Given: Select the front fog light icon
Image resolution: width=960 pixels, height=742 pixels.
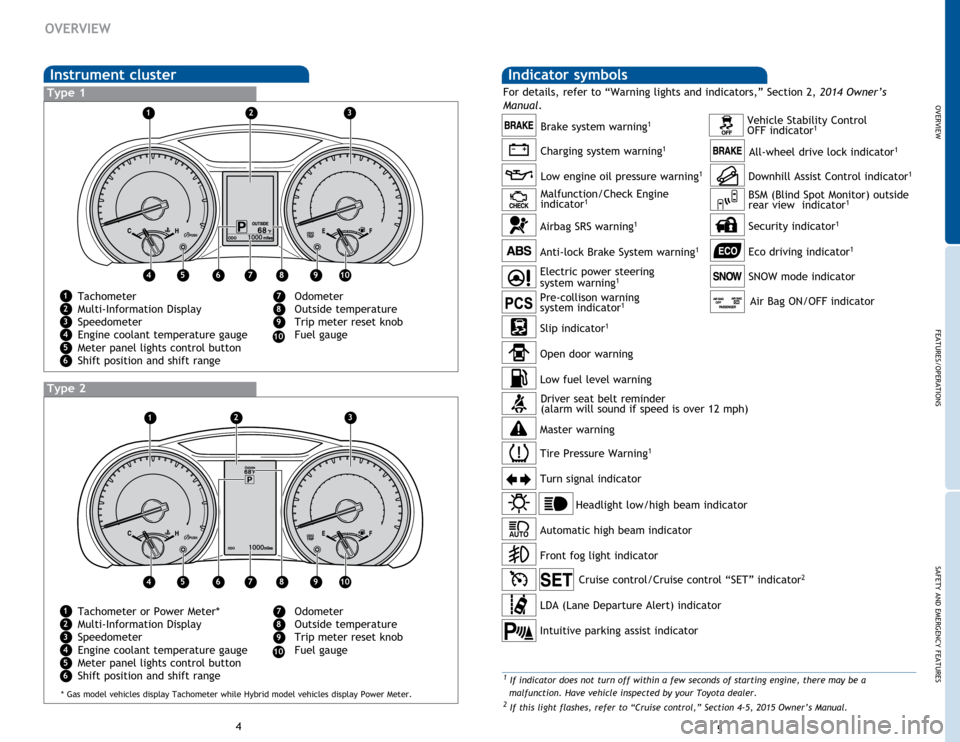Looking at the screenshot, I should (x=519, y=554).
